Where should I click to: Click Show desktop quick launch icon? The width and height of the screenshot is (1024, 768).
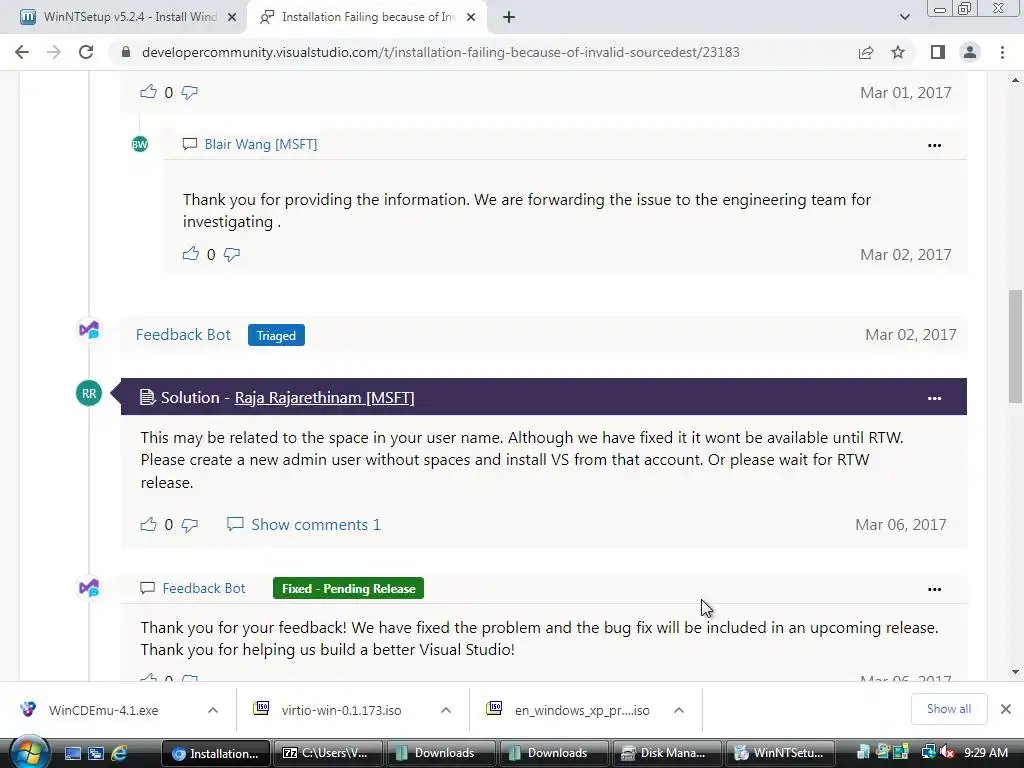click(x=73, y=754)
